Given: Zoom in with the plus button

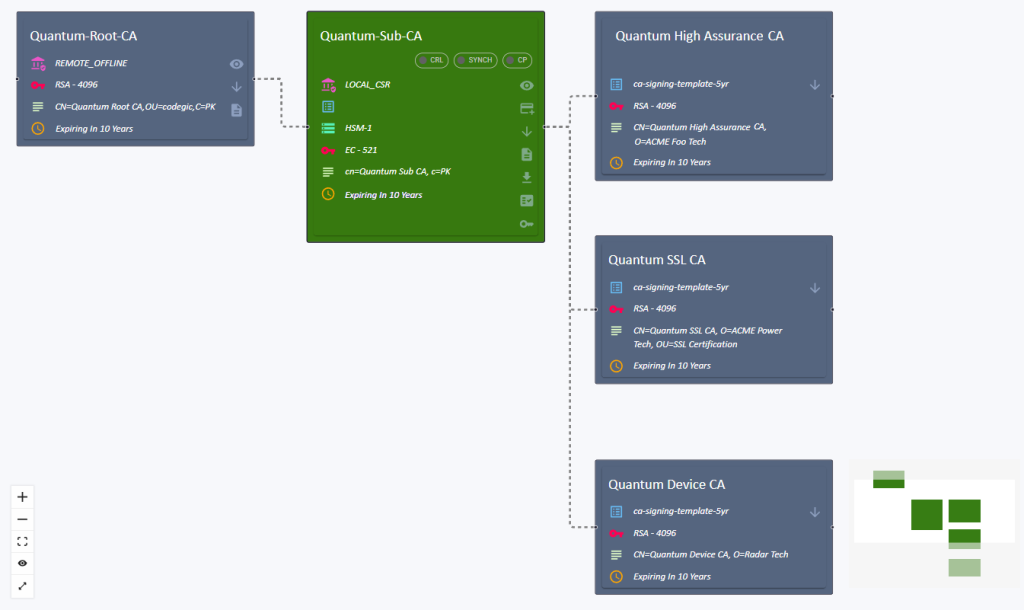Looking at the screenshot, I should [x=22, y=497].
